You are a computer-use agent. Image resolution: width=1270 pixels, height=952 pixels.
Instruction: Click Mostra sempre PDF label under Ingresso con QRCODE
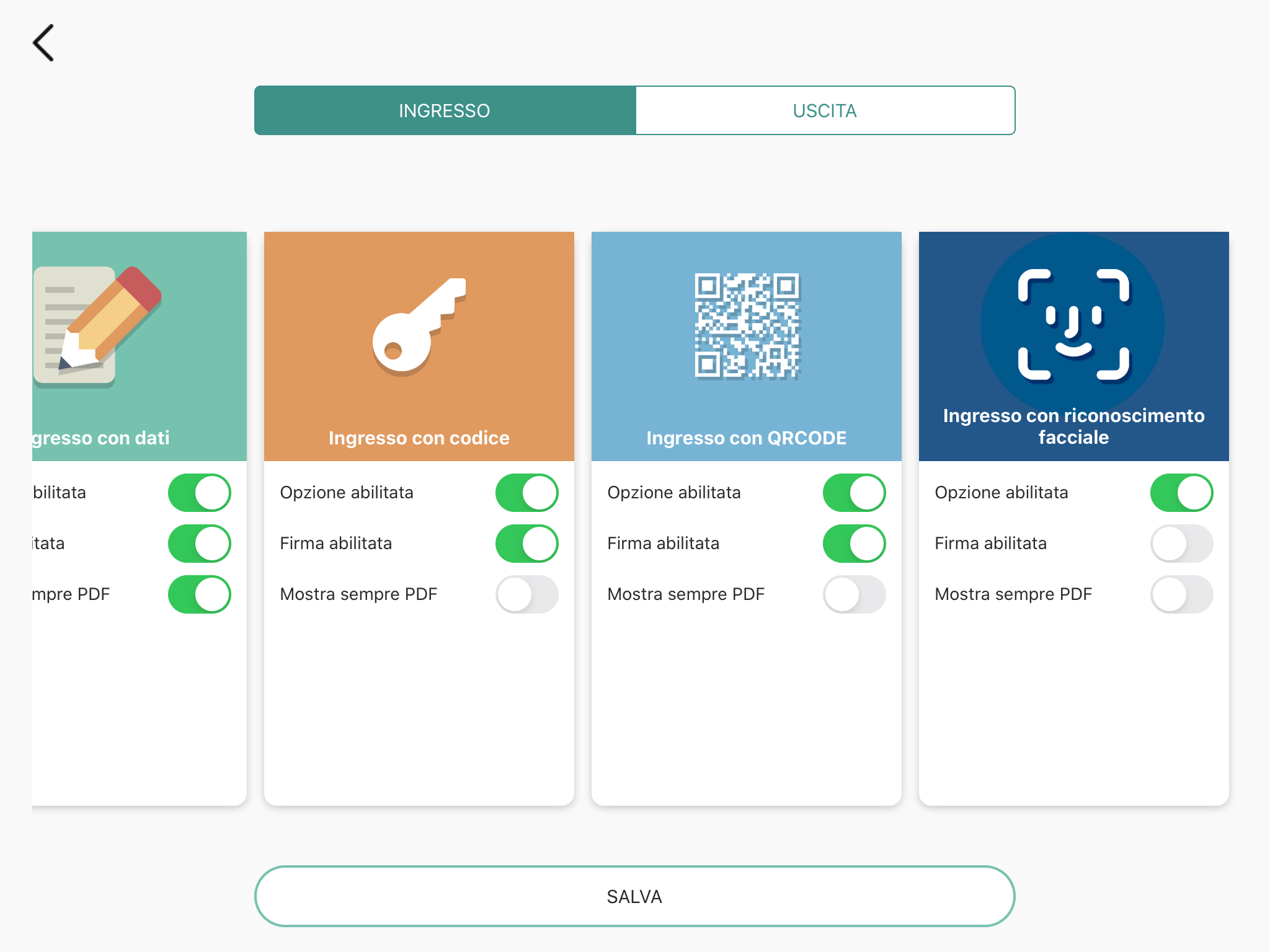[686, 594]
